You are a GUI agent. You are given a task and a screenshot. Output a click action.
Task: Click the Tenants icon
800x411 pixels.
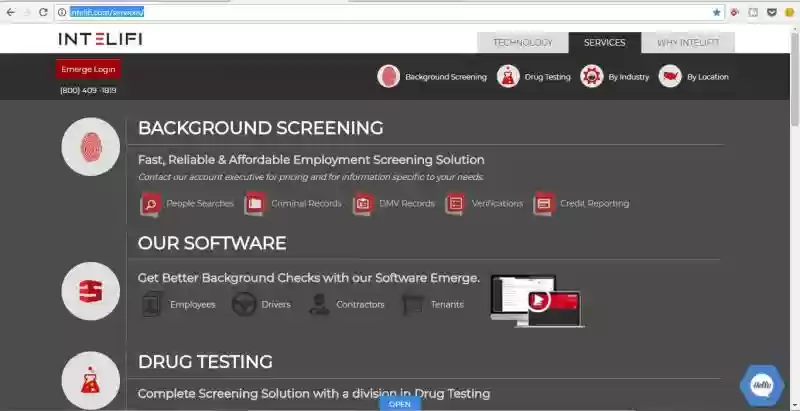[413, 304]
